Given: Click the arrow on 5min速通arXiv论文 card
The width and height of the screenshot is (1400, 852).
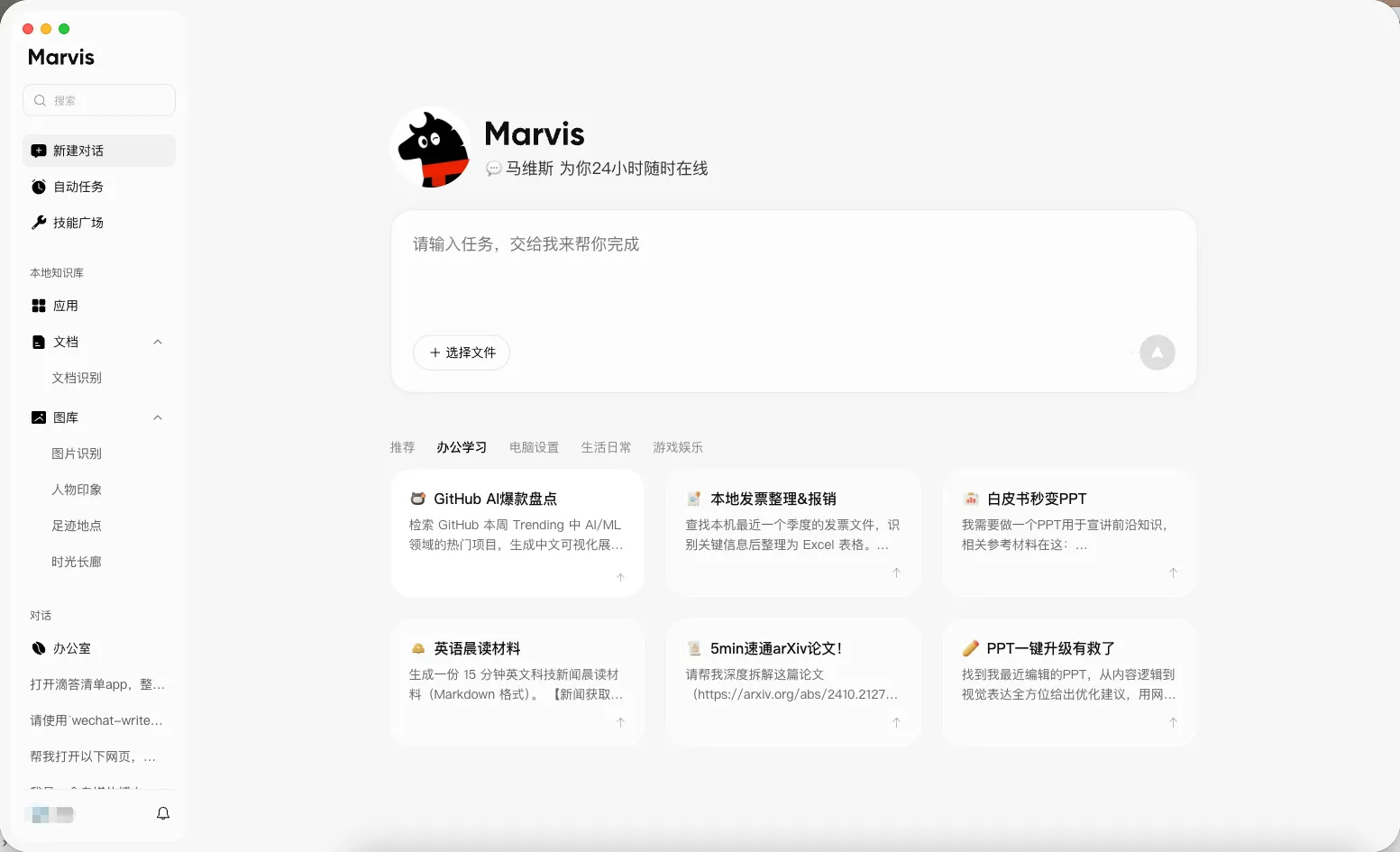Looking at the screenshot, I should 896,722.
